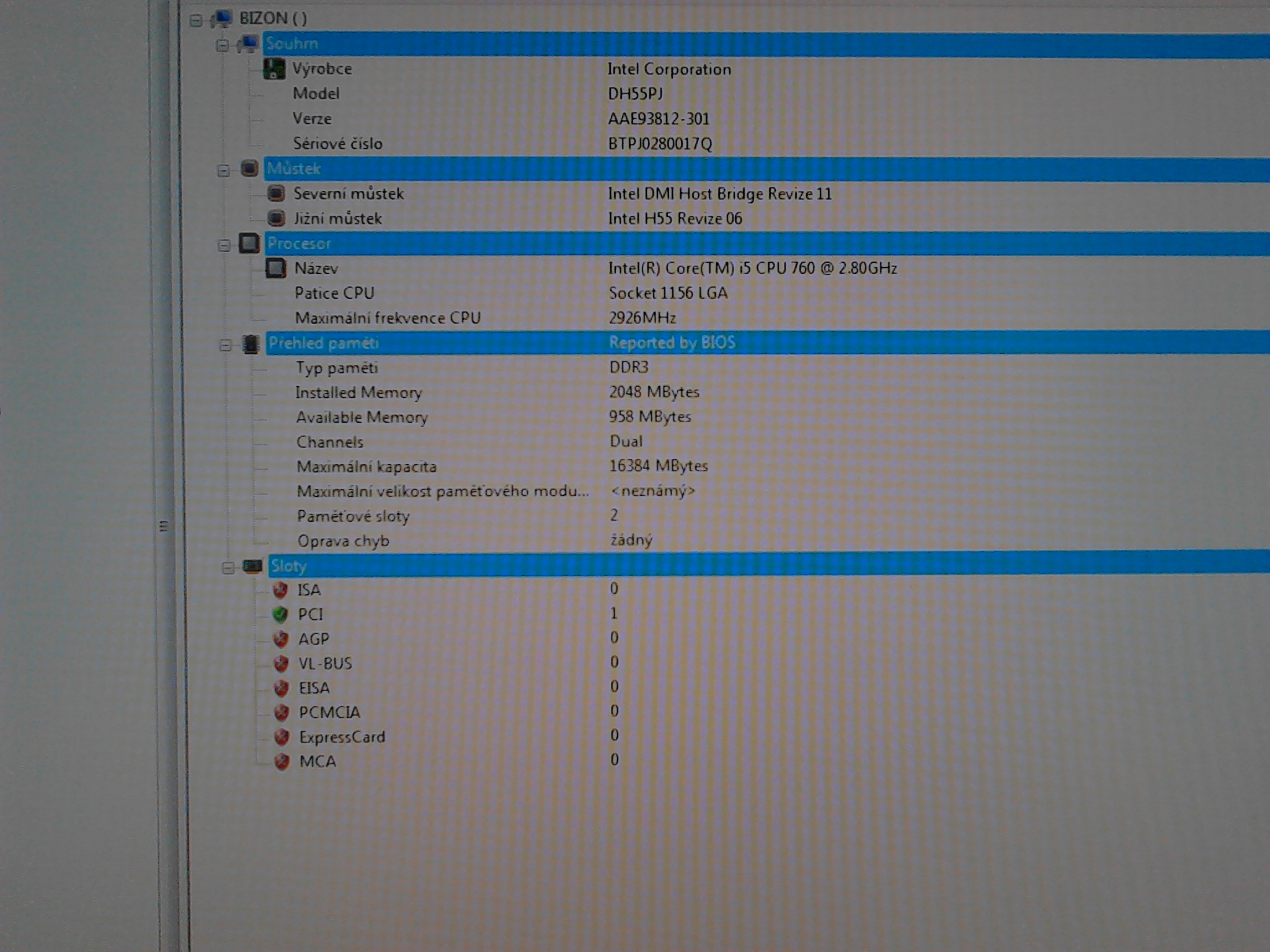Click the motherboard icon beside Výrobce

pyautogui.click(x=274, y=69)
